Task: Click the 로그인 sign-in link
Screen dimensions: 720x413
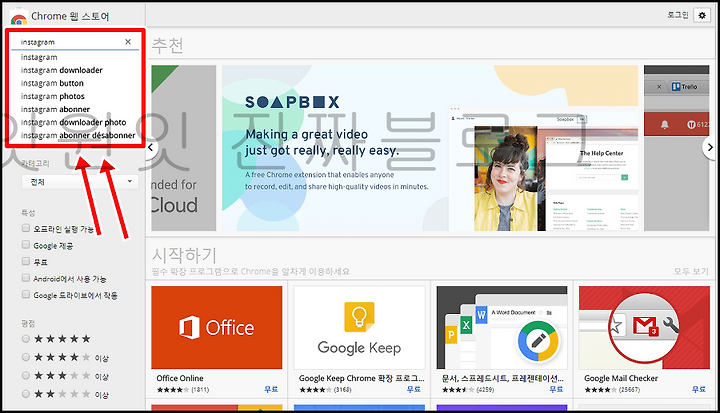Action: coord(678,15)
